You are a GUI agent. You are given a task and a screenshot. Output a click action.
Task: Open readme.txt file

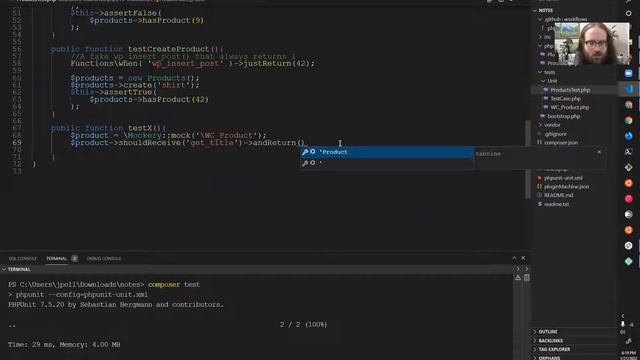pyautogui.click(x=556, y=204)
